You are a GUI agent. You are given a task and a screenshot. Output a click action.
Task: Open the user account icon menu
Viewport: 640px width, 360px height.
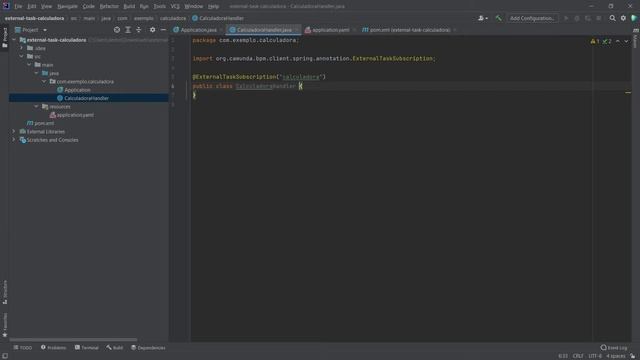(x=482, y=18)
